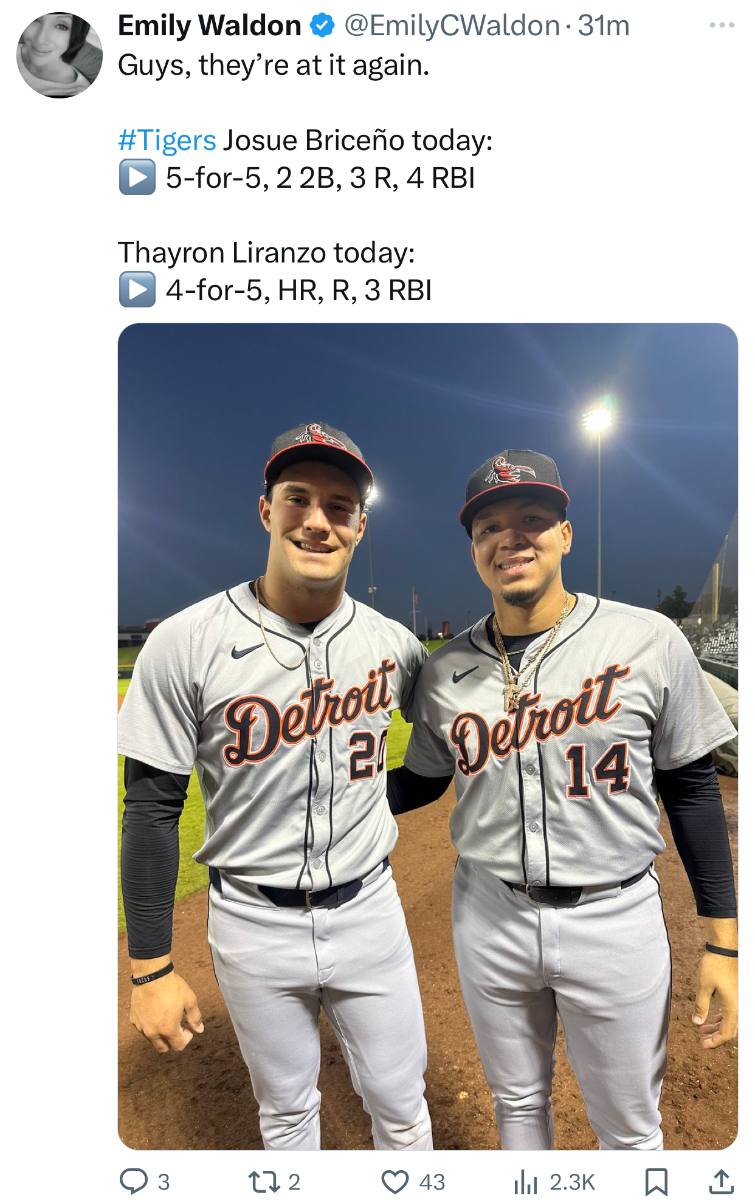The image size is (755, 1200).
Task: Click the Emily Waldon display name
Action: click(x=210, y=25)
